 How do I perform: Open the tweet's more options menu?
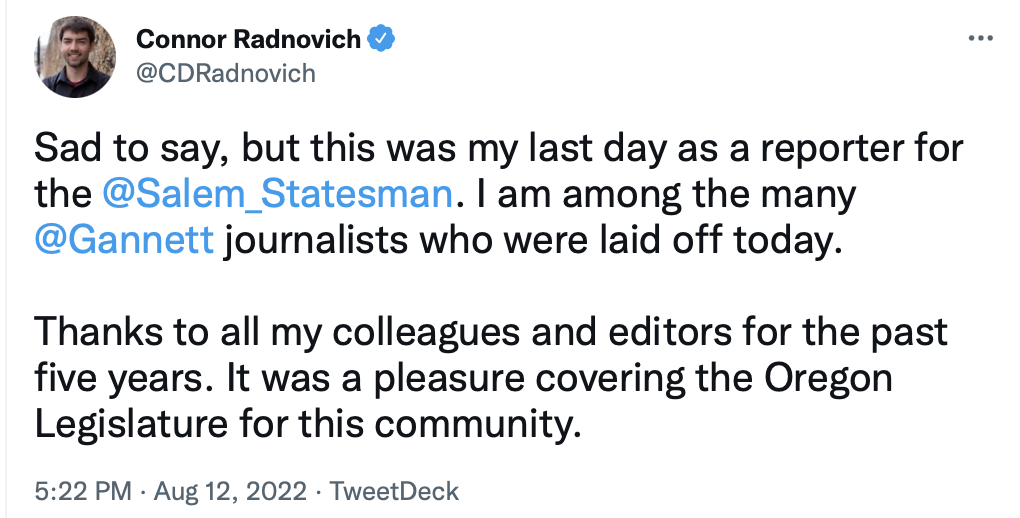click(980, 39)
